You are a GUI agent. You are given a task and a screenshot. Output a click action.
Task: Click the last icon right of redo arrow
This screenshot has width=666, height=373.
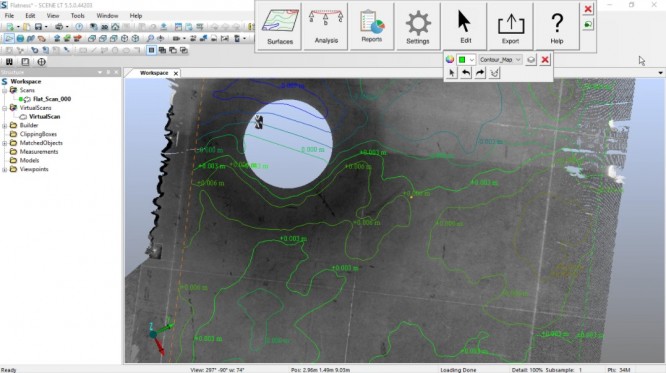click(494, 73)
